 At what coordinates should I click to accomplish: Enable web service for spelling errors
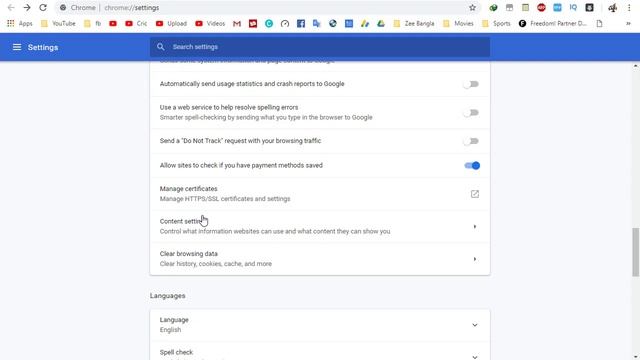[471, 113]
